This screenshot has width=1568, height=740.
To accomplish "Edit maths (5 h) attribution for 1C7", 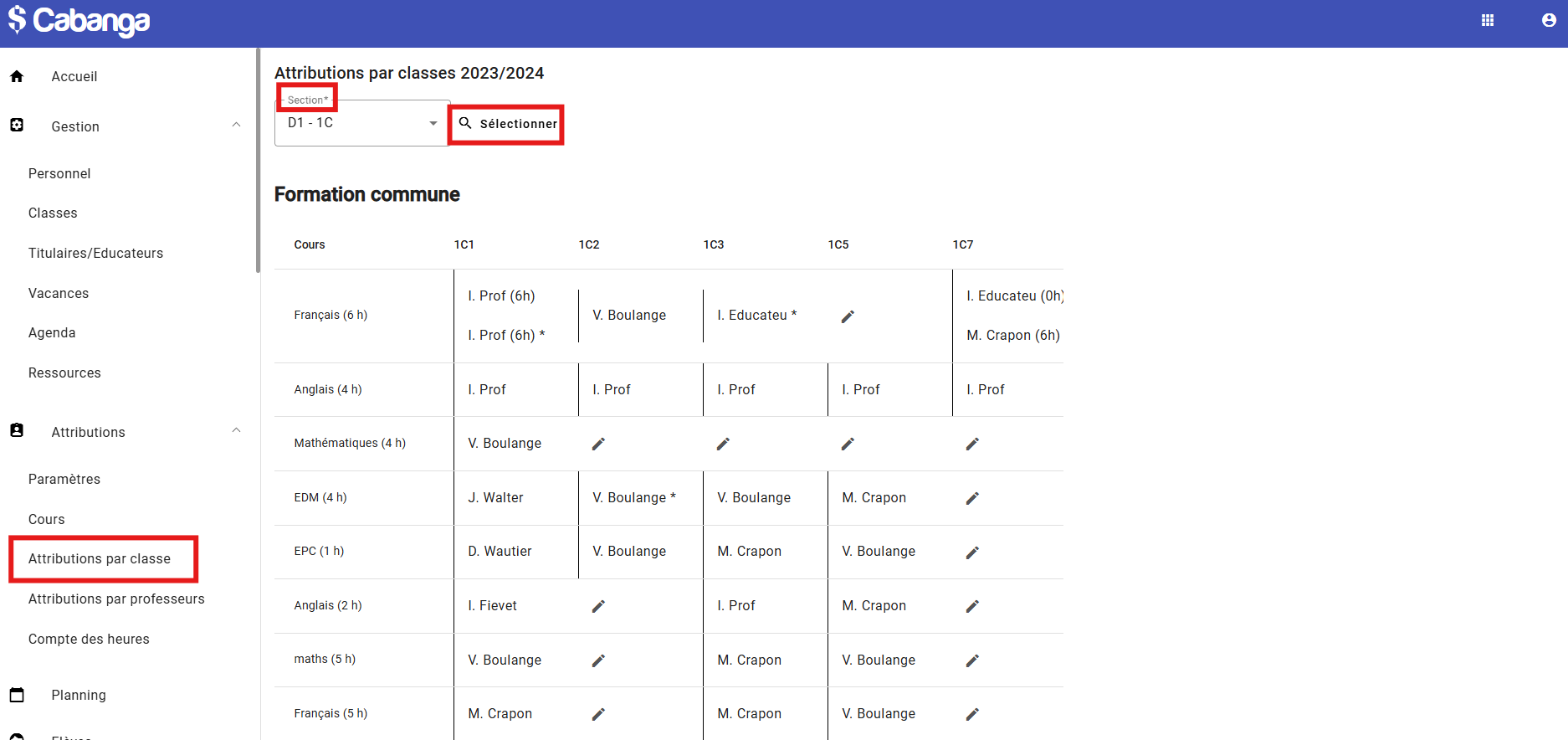I will 972,660.
